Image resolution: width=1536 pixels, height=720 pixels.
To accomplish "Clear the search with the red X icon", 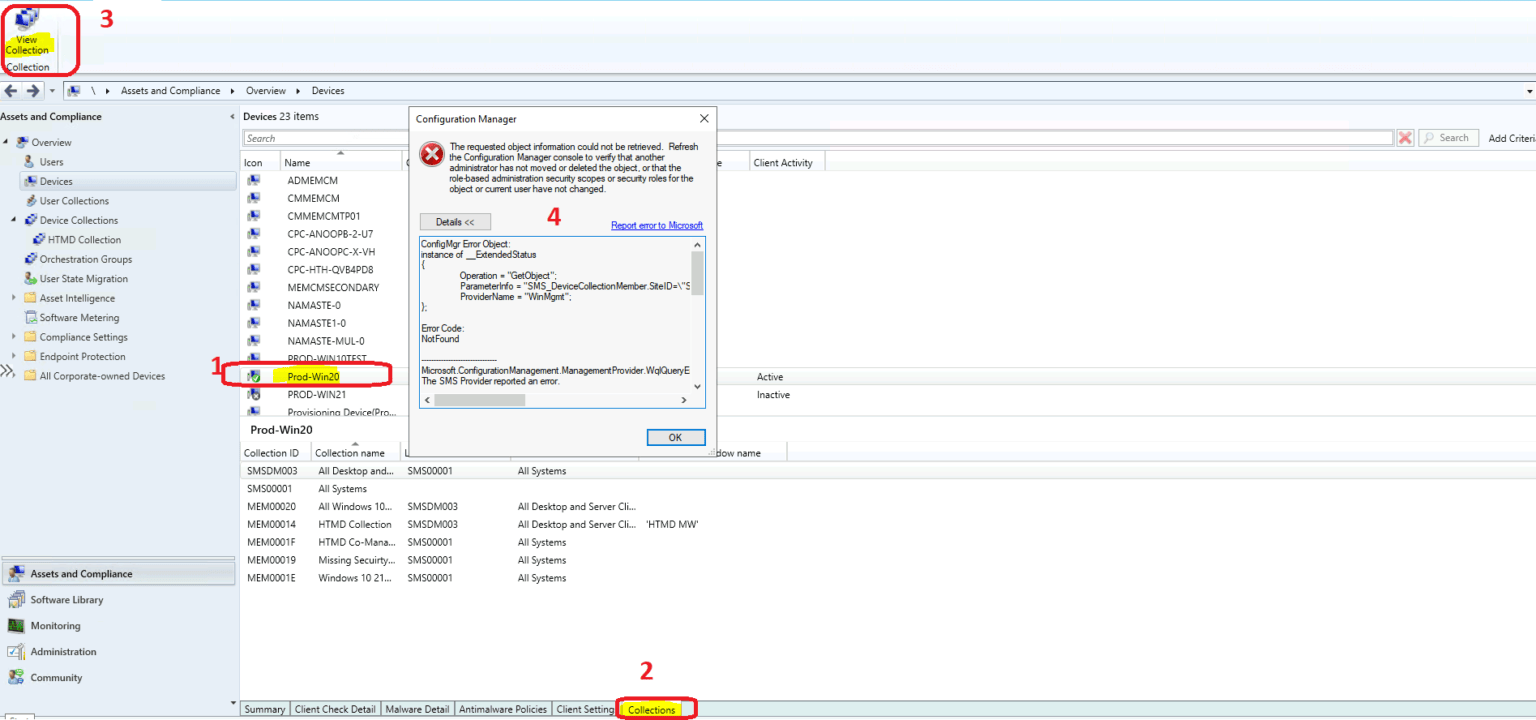I will click(x=1405, y=138).
